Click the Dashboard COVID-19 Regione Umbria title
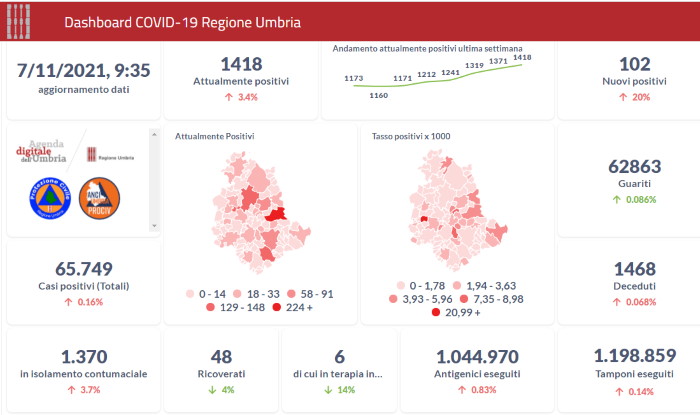 181,21
